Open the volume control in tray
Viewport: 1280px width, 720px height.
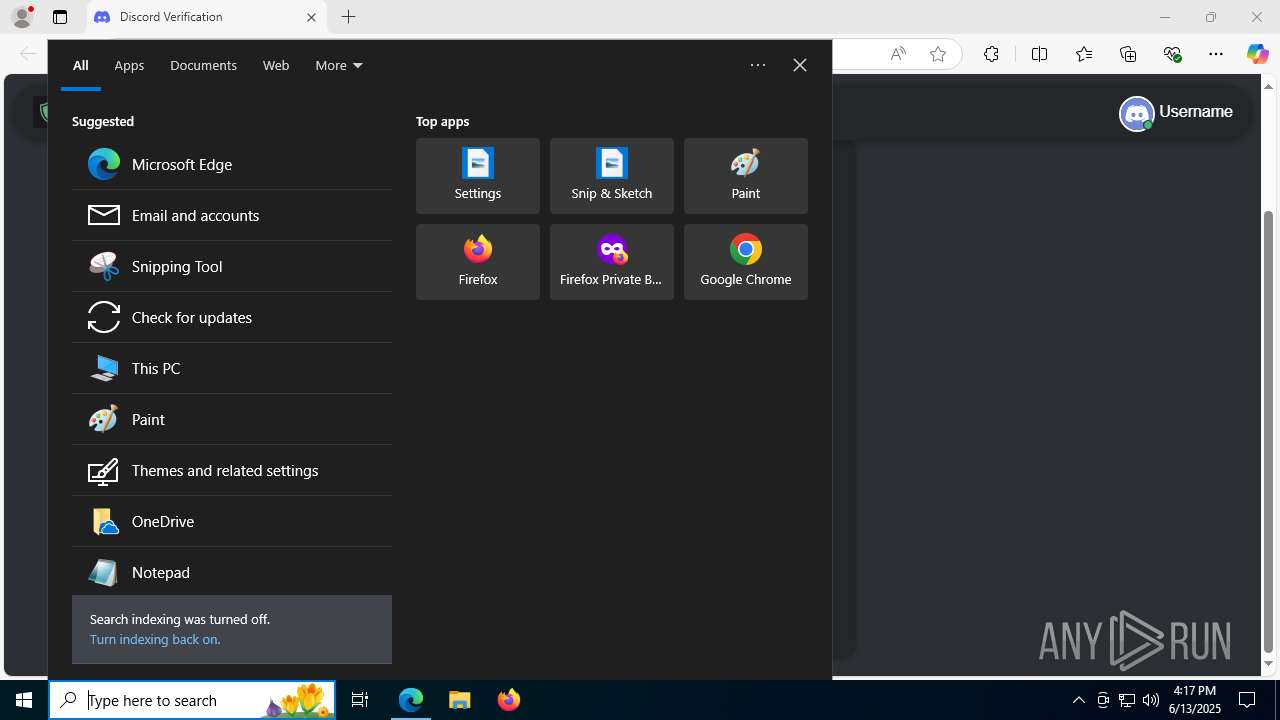point(1151,700)
